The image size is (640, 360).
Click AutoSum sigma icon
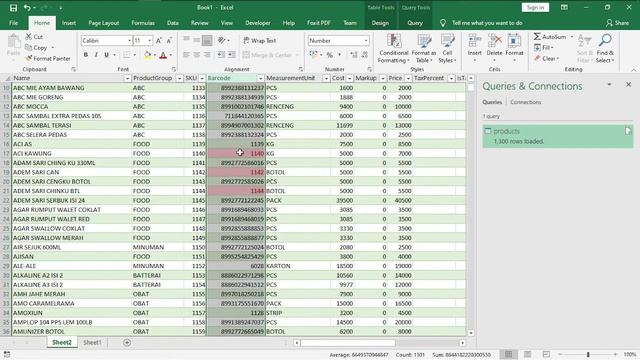[537, 37]
